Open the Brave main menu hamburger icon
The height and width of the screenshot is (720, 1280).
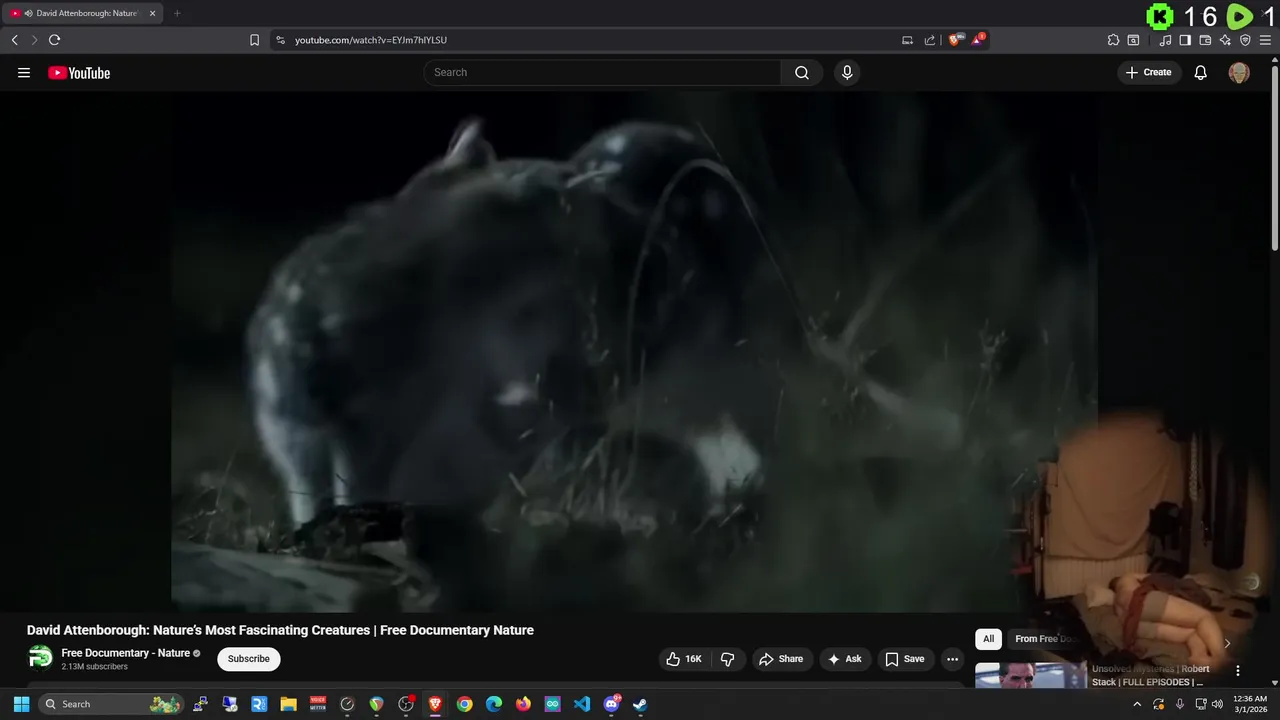point(1265,40)
